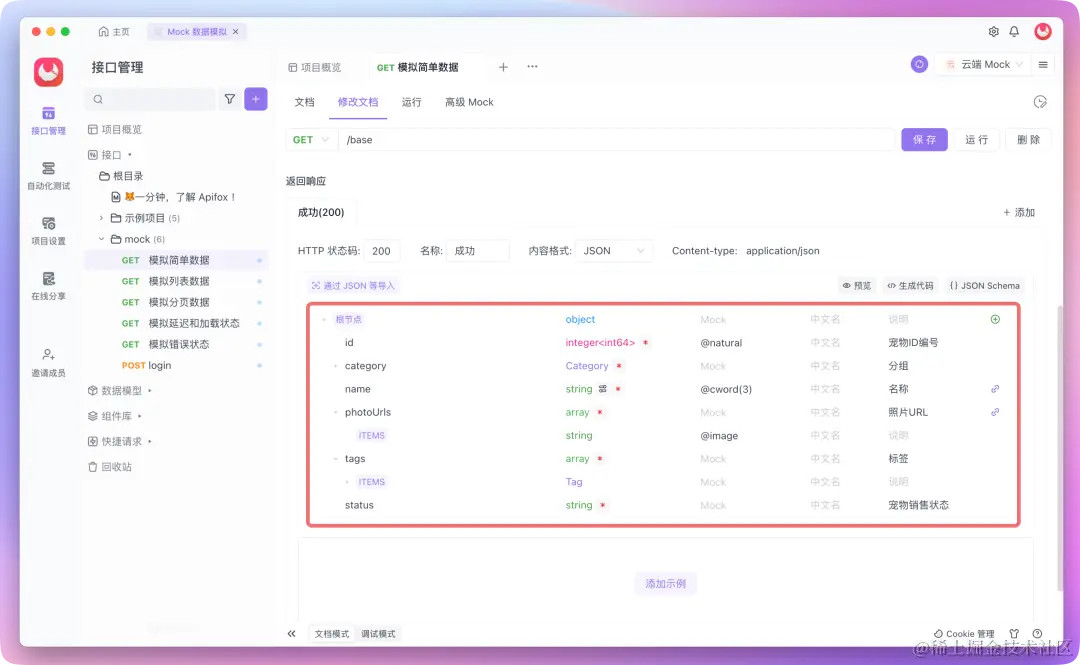Click the purple plus add button
1080x665 pixels.
point(256,99)
